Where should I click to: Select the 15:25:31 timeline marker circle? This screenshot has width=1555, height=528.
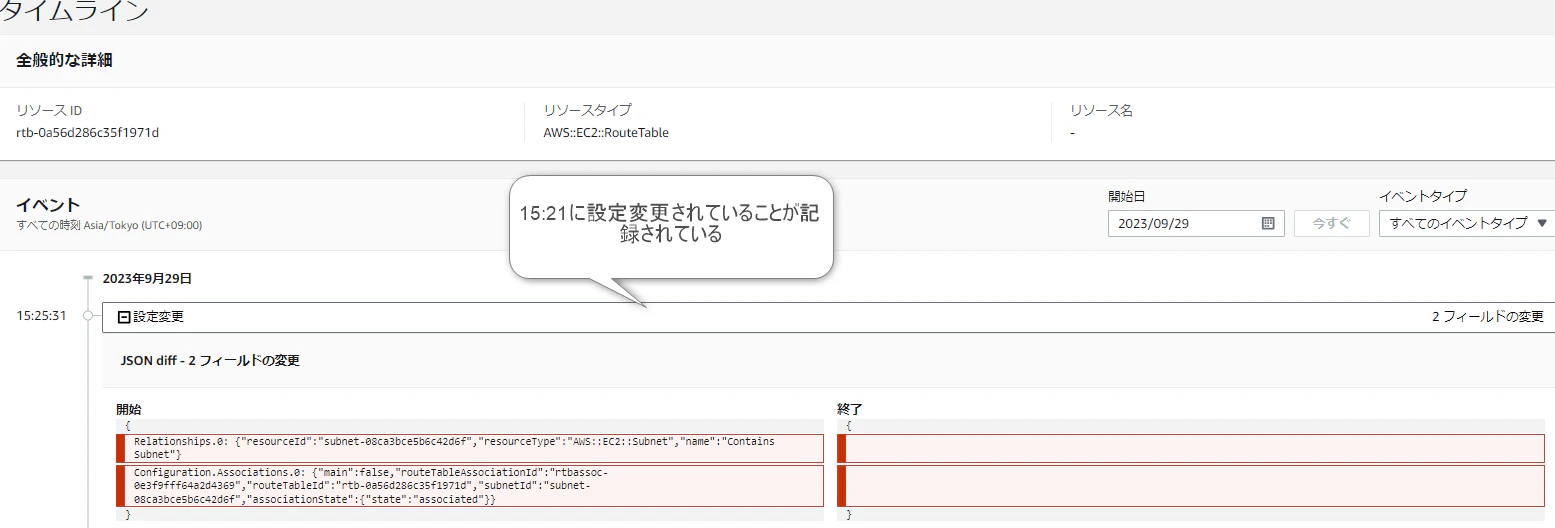click(88, 316)
